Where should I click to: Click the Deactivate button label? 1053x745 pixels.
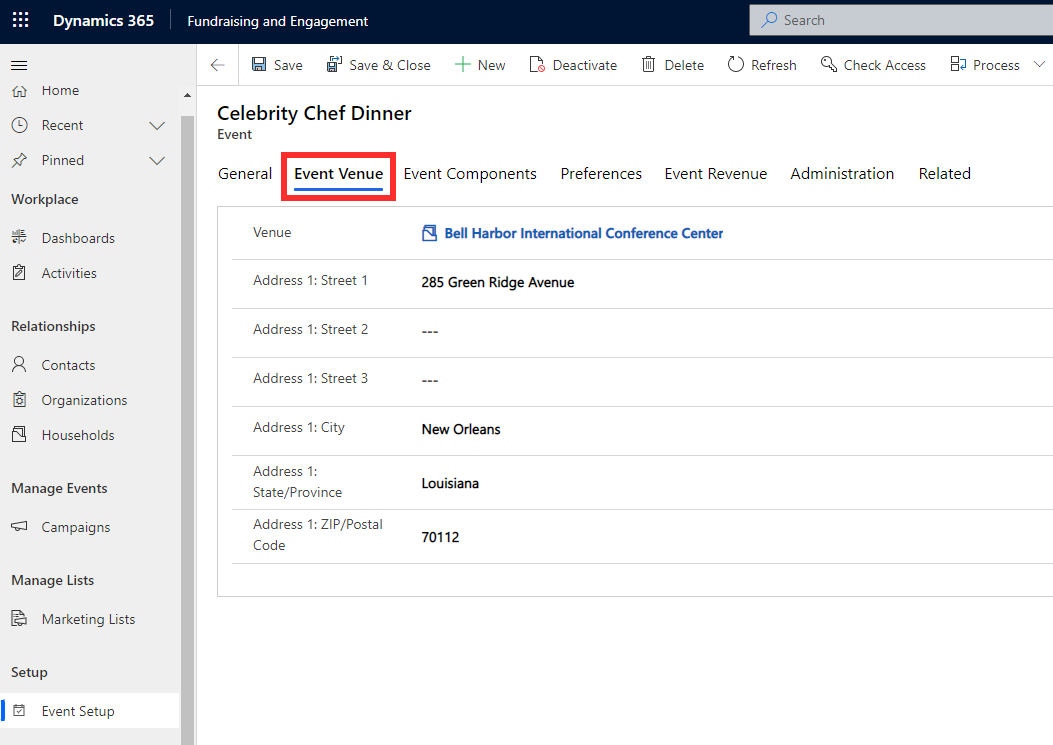click(585, 65)
